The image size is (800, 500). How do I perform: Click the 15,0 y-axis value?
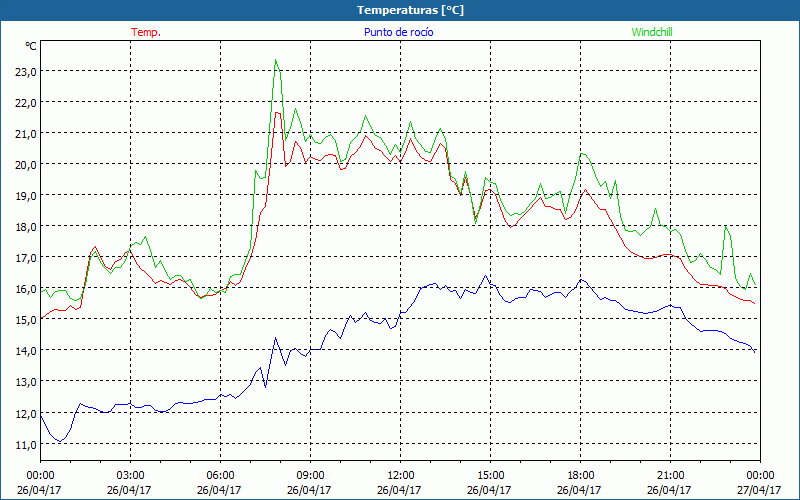coord(26,320)
